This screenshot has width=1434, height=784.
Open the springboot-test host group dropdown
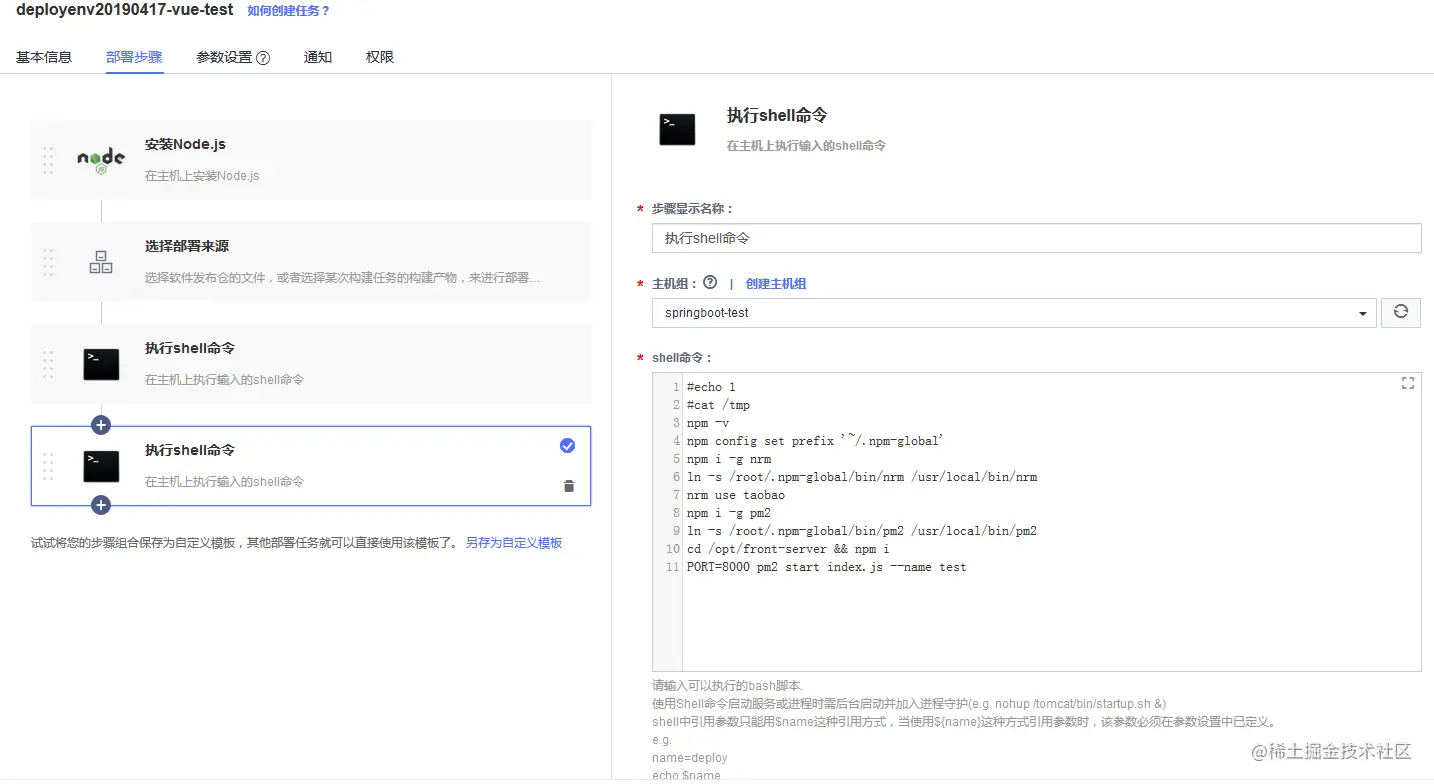click(1362, 312)
